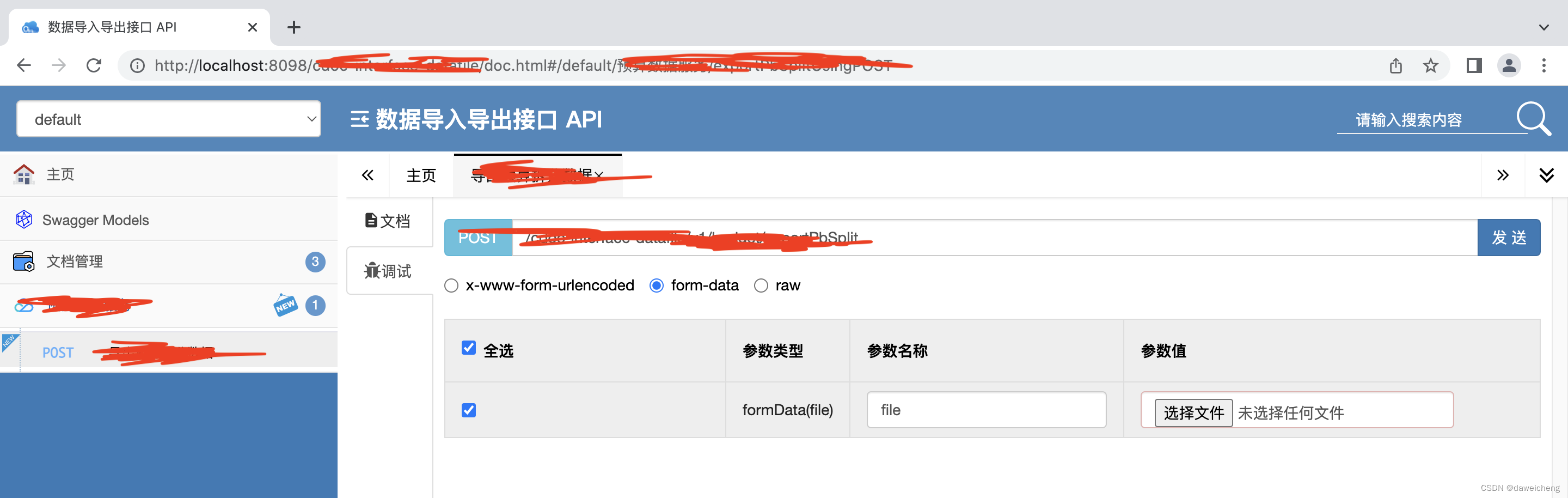
Task: Switch to the 主页 tab in content area
Action: tap(421, 176)
